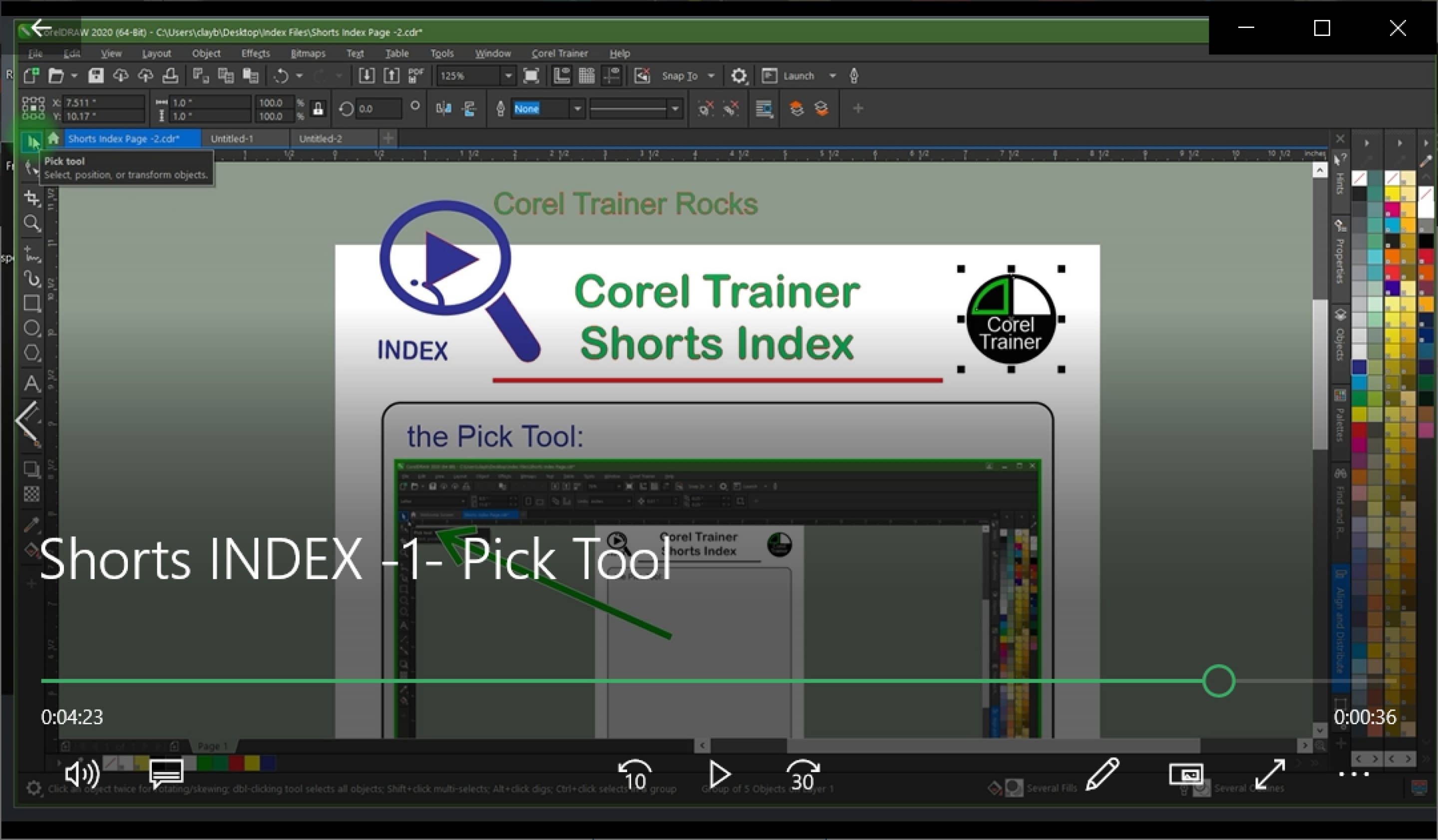Open the 125% zoom level dropdown
Viewport: 1438px width, 840px height.
[x=507, y=75]
